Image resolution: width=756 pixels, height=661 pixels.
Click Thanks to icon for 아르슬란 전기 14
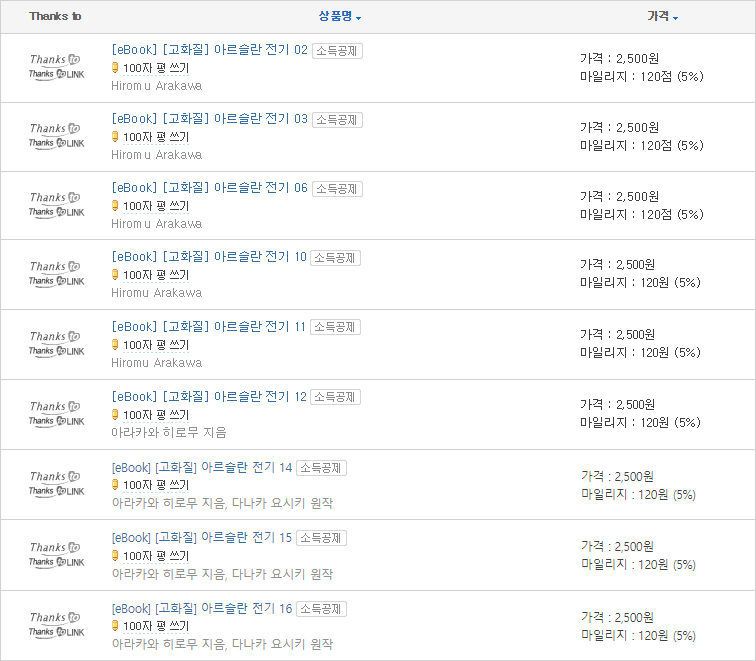[x=55, y=476]
